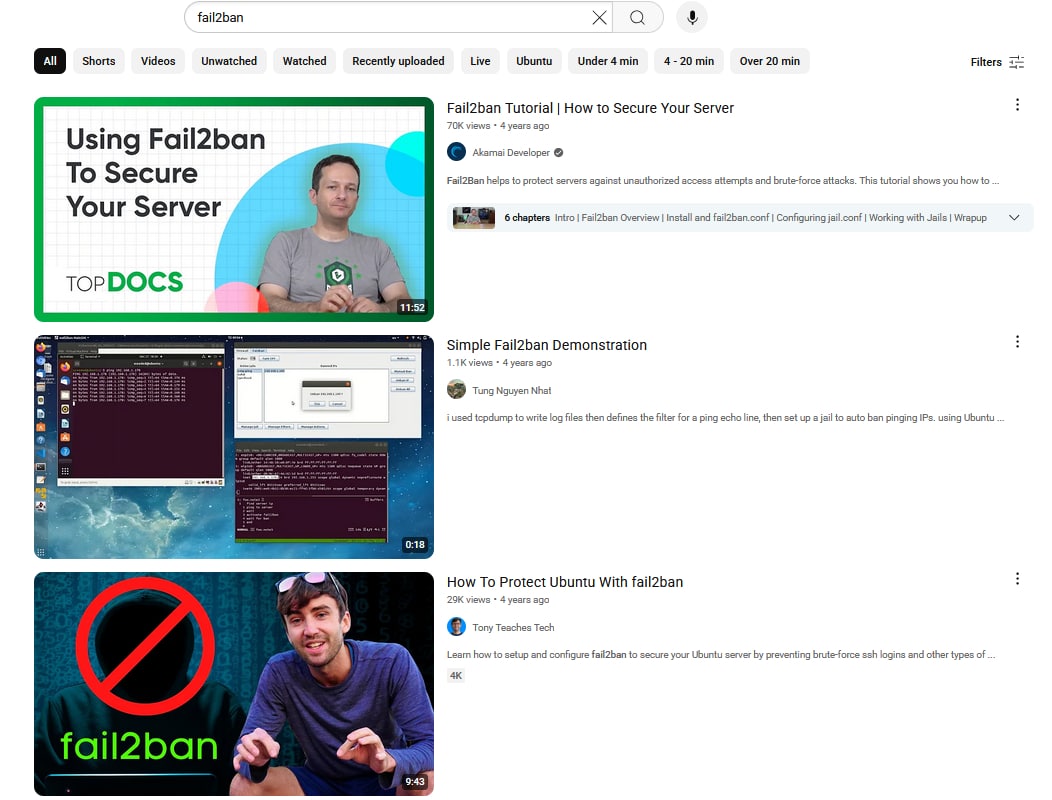Play the fail2ban red prohibition sign thumbnail
The width and height of the screenshot is (1052, 800).
coord(233,684)
